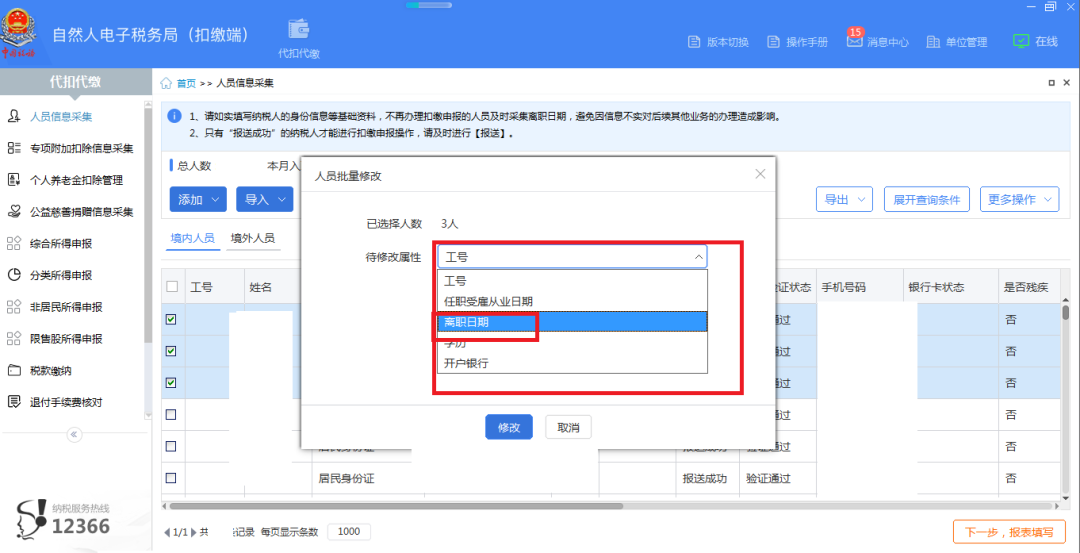Viewport: 1080px width, 553px height.
Task: Click the 代扣代缴 wallet icon in header
Action: (298, 30)
